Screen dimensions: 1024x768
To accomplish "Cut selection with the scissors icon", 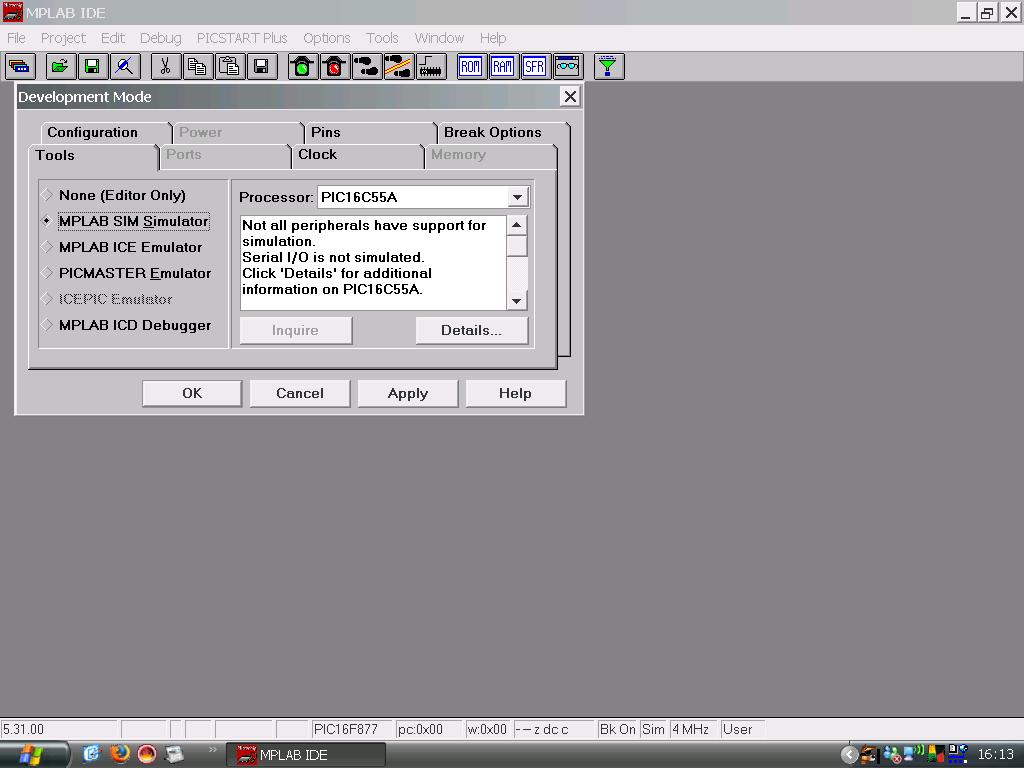I will click(165, 67).
